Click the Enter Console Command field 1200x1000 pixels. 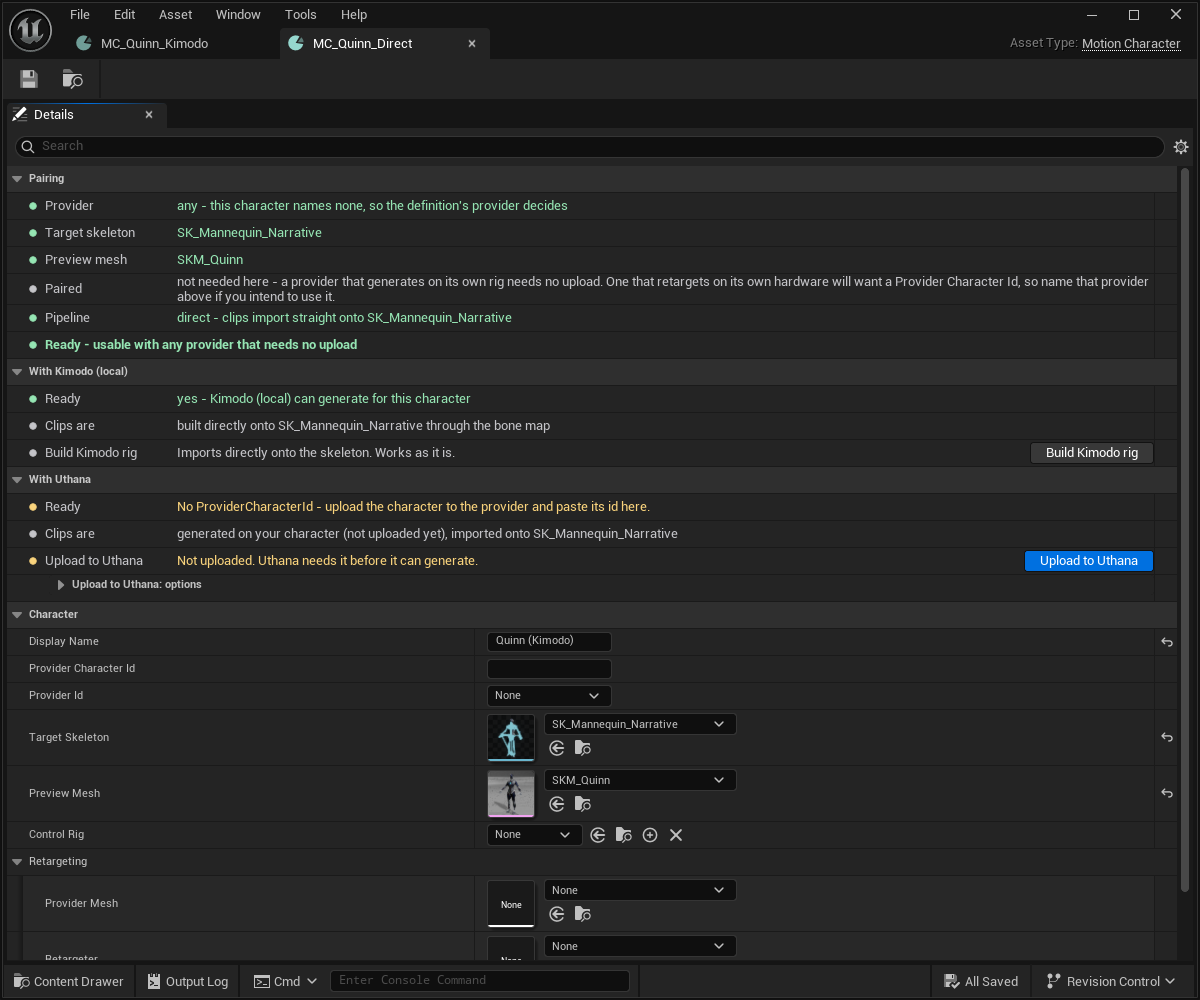[480, 981]
